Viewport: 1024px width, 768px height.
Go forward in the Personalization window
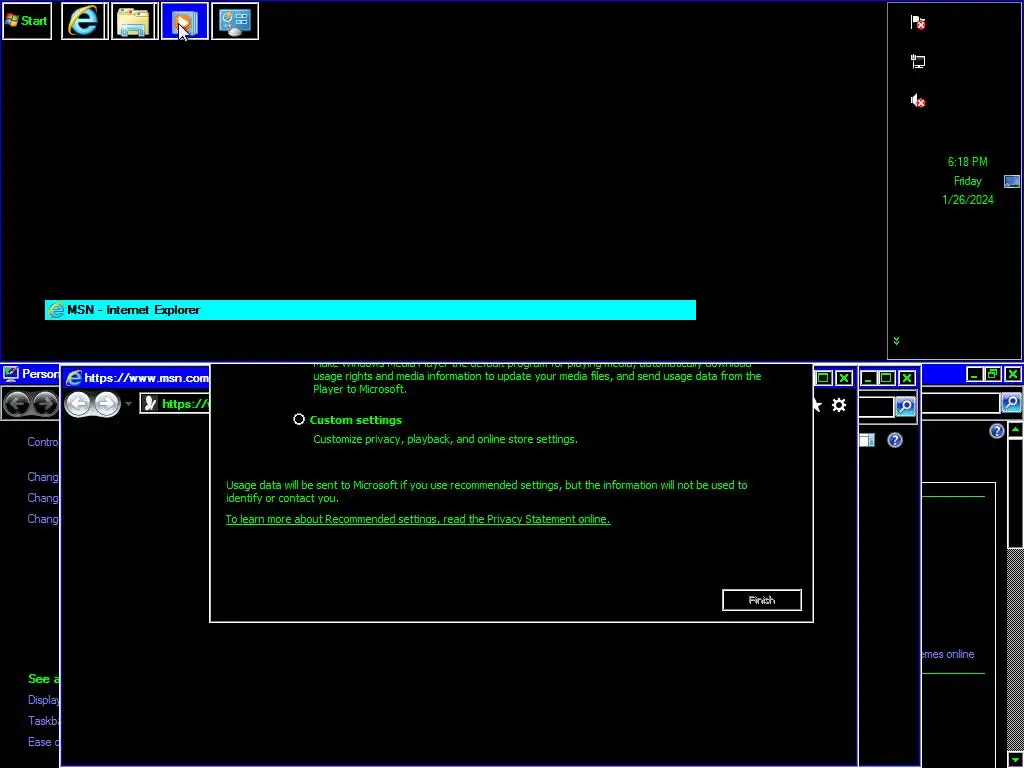pos(44,404)
